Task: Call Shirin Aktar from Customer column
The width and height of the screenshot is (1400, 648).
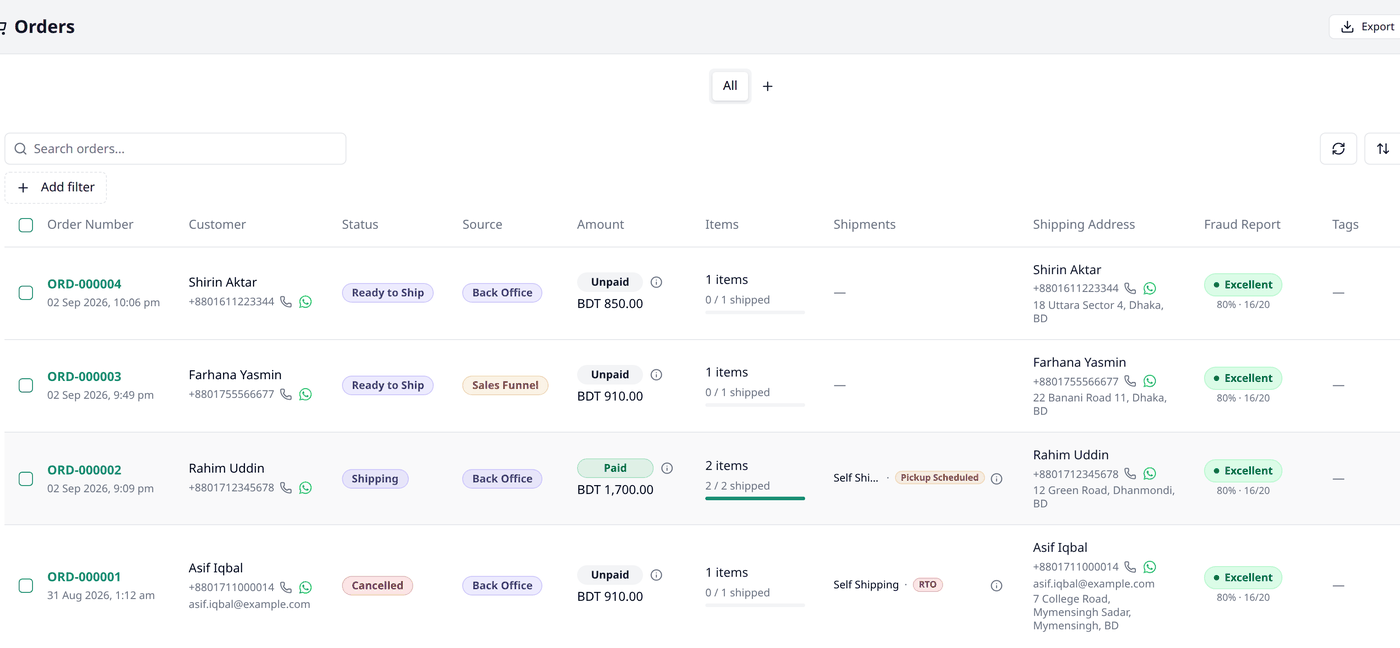Action: 286,302
